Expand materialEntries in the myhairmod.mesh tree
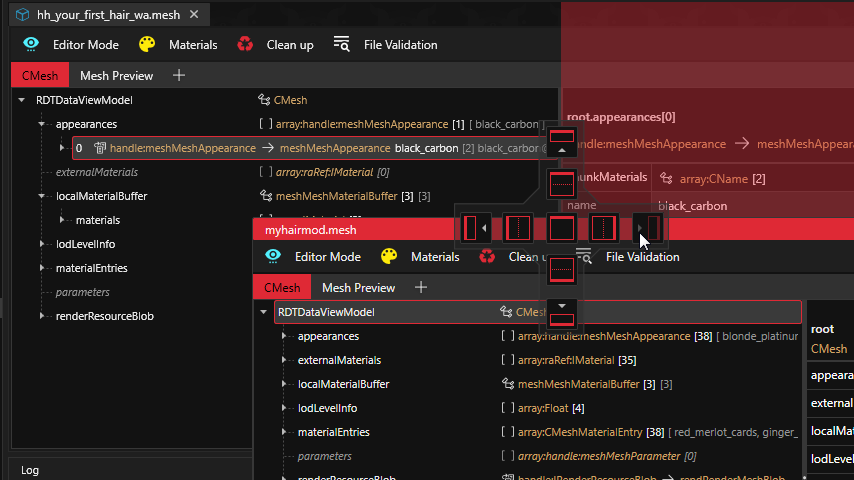This screenshot has height=480, width=854. 285,432
